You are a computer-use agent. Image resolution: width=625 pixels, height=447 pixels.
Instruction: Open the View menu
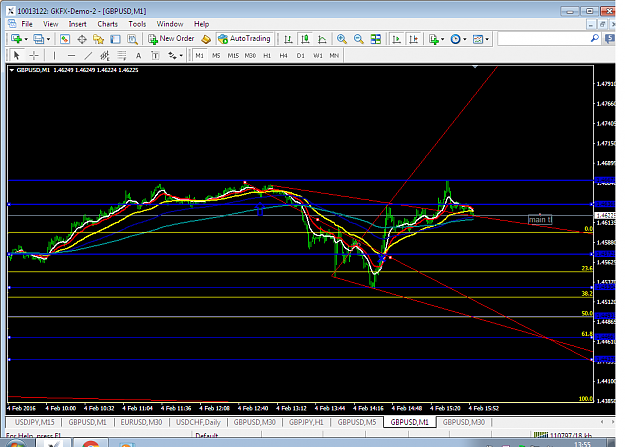point(51,24)
